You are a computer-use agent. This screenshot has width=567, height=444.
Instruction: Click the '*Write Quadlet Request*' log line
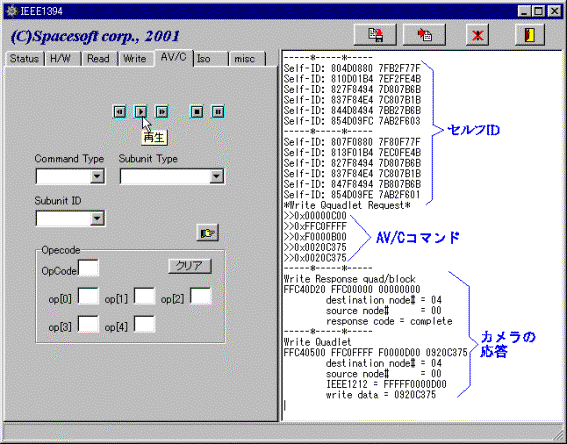point(347,205)
